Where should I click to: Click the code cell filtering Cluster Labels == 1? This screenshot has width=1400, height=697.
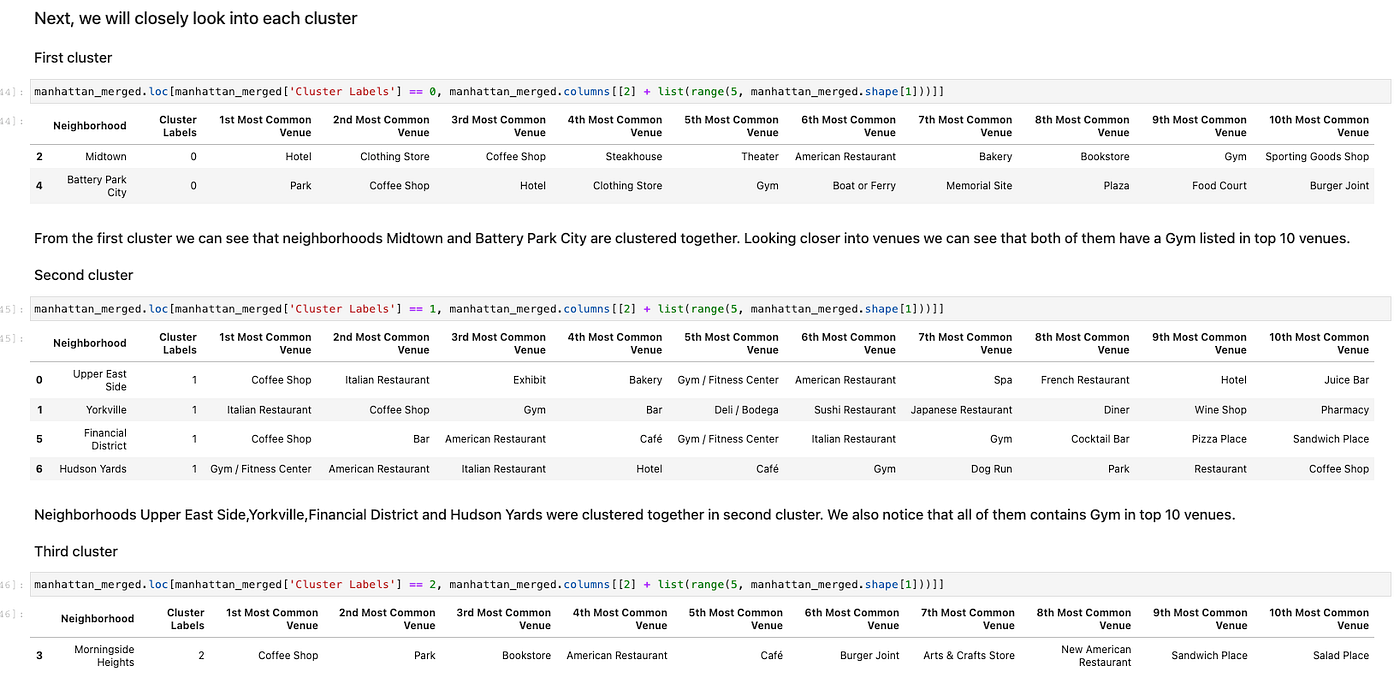coord(710,309)
